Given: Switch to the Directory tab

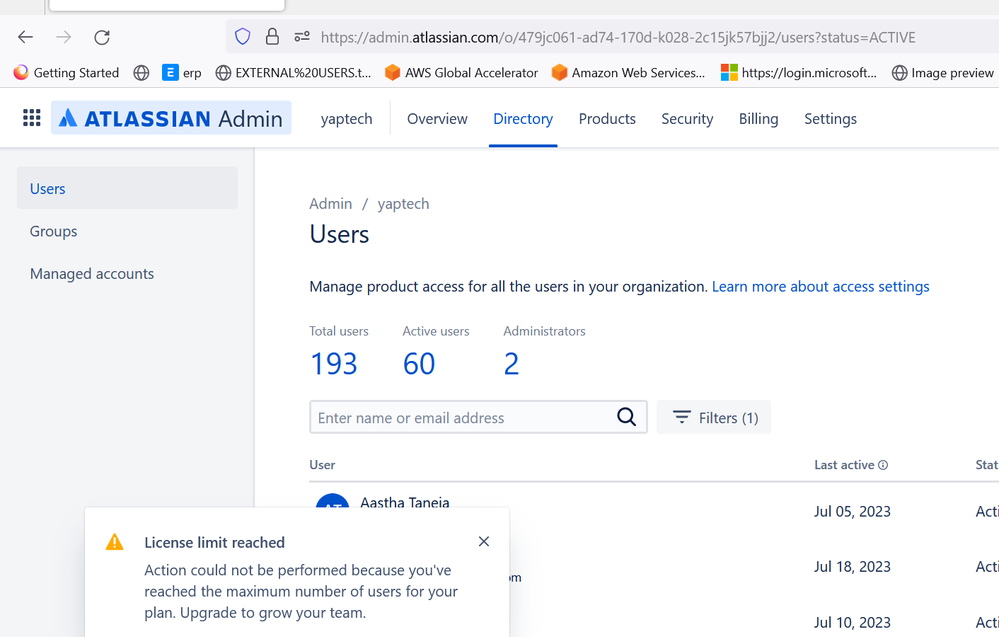Looking at the screenshot, I should point(523,118).
